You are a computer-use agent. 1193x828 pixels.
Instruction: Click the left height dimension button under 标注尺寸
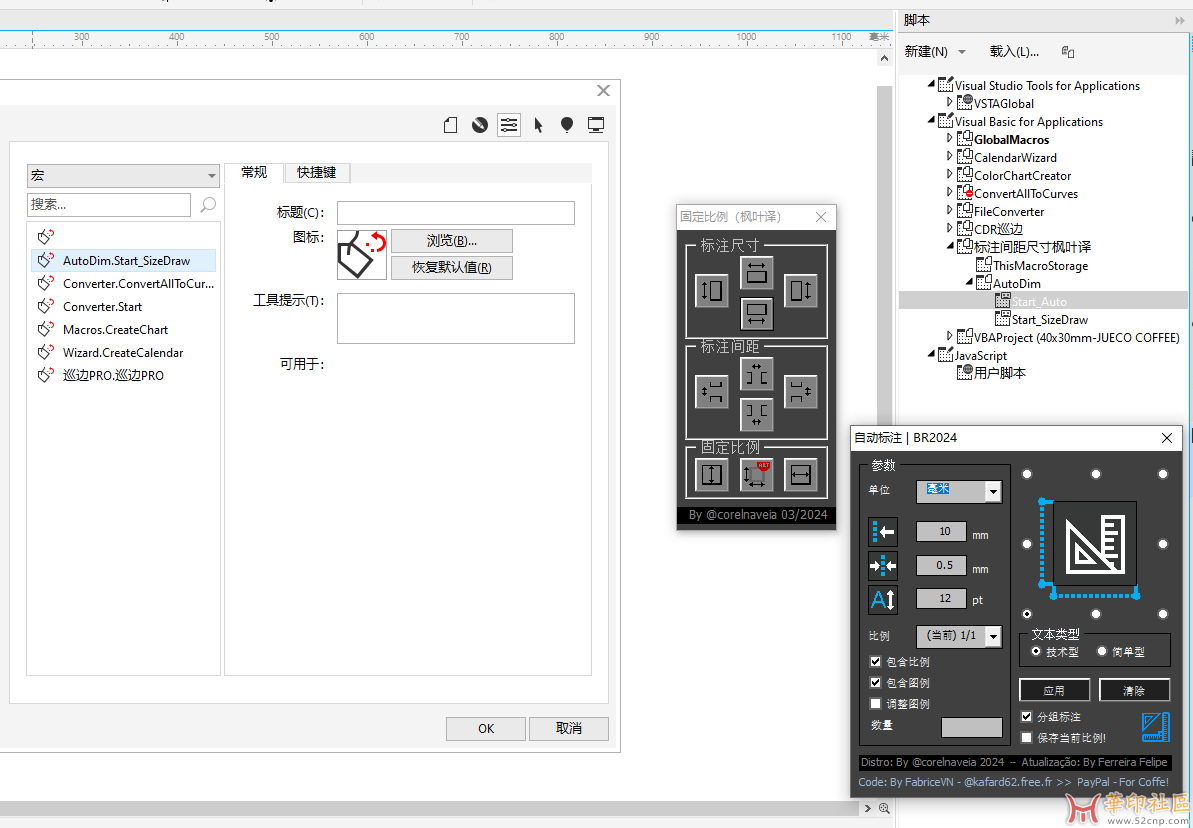click(x=712, y=291)
